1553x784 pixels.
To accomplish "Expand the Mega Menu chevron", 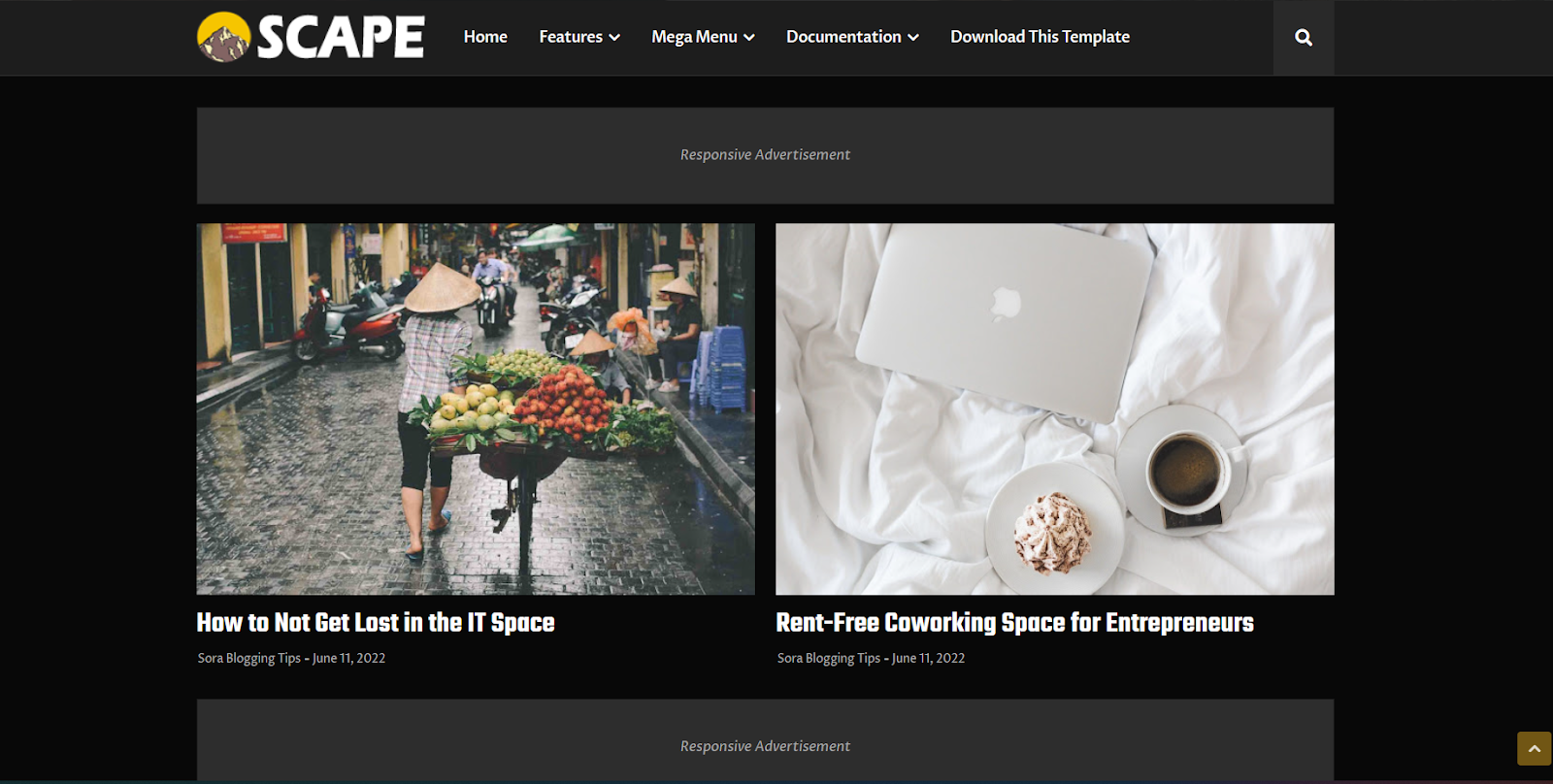I will [749, 38].
